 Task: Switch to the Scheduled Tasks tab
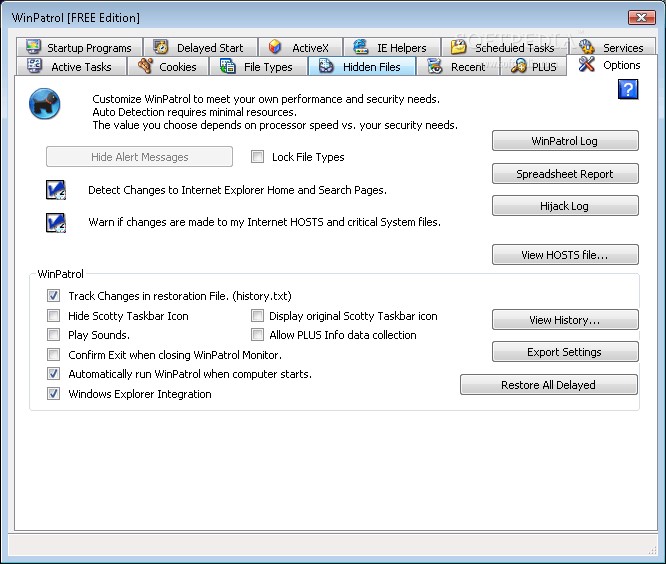coord(505,47)
